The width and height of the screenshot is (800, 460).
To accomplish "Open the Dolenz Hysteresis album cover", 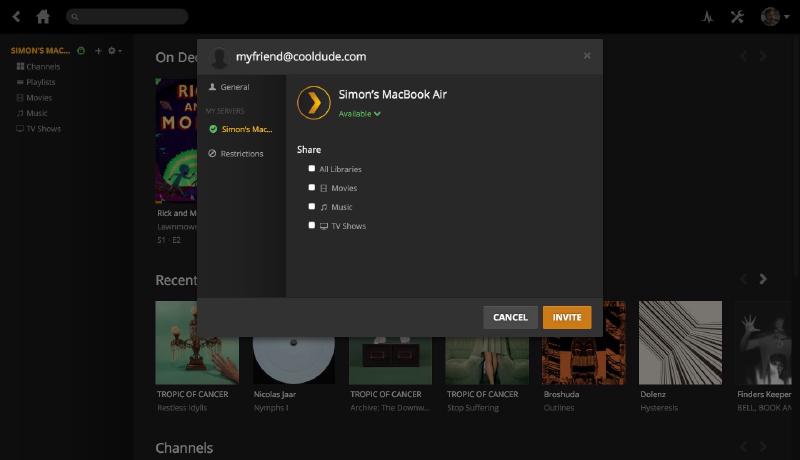I will 680,343.
